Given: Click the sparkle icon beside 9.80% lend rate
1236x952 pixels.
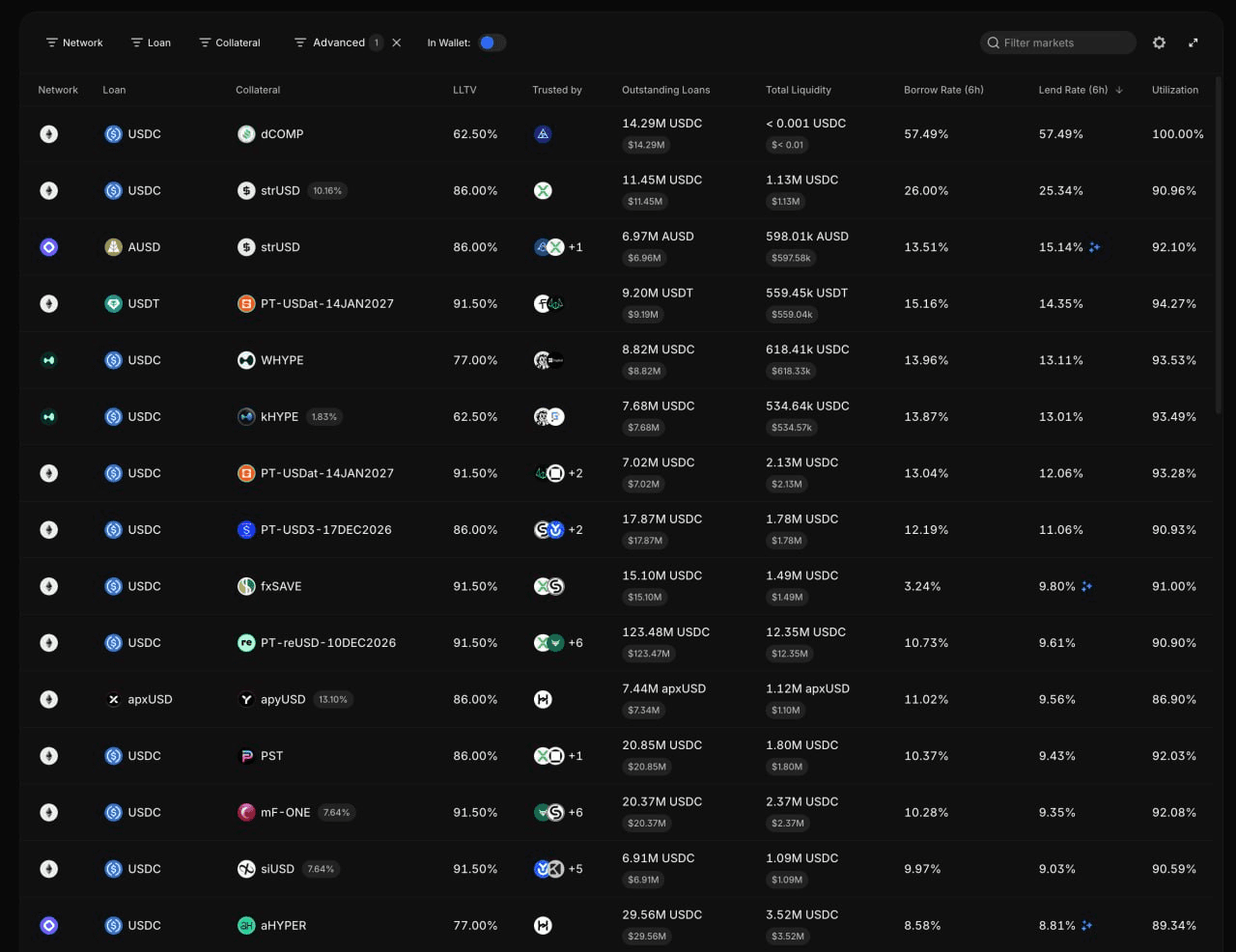Looking at the screenshot, I should click(x=1086, y=586).
